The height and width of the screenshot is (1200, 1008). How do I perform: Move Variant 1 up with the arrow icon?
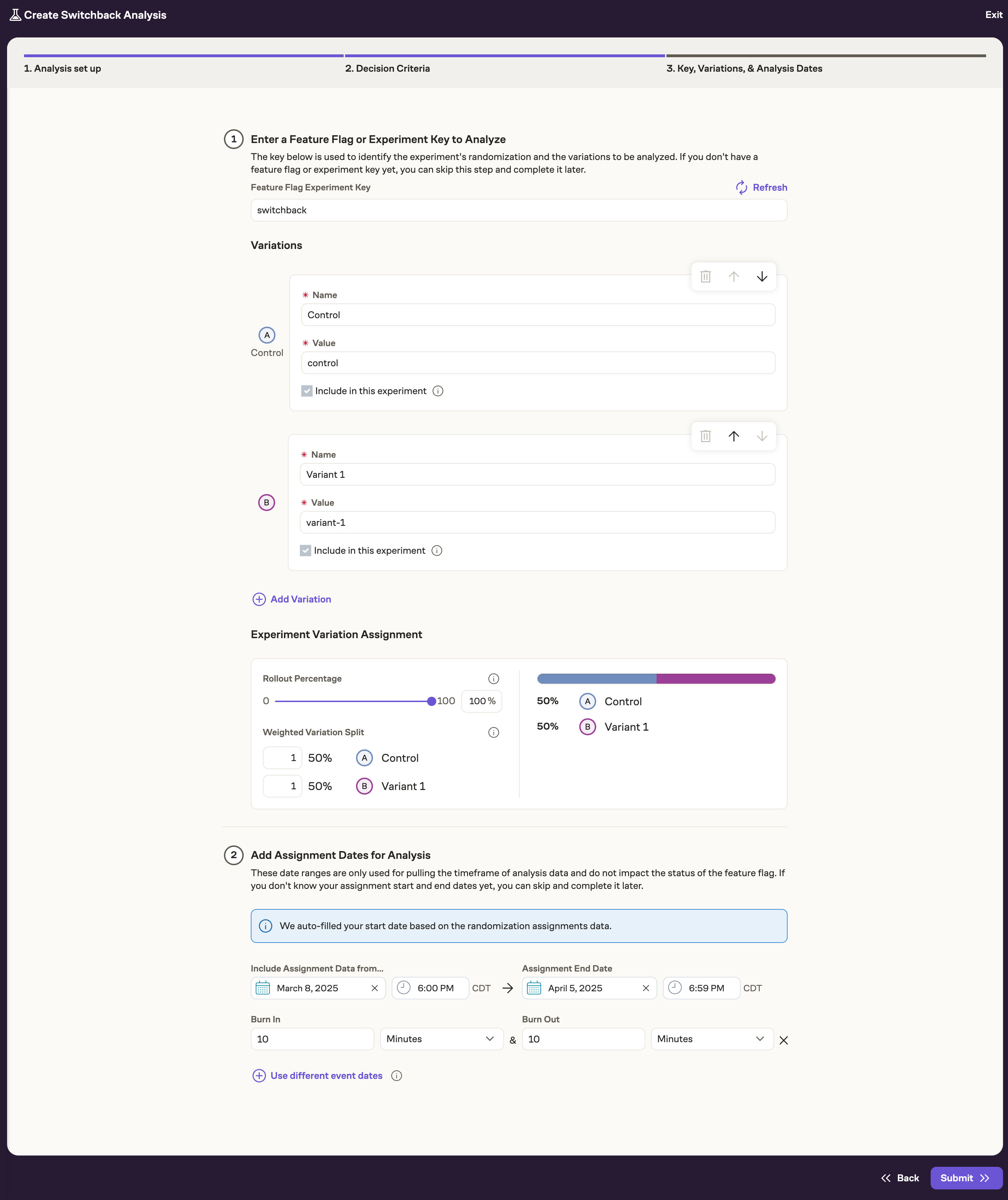(x=734, y=436)
